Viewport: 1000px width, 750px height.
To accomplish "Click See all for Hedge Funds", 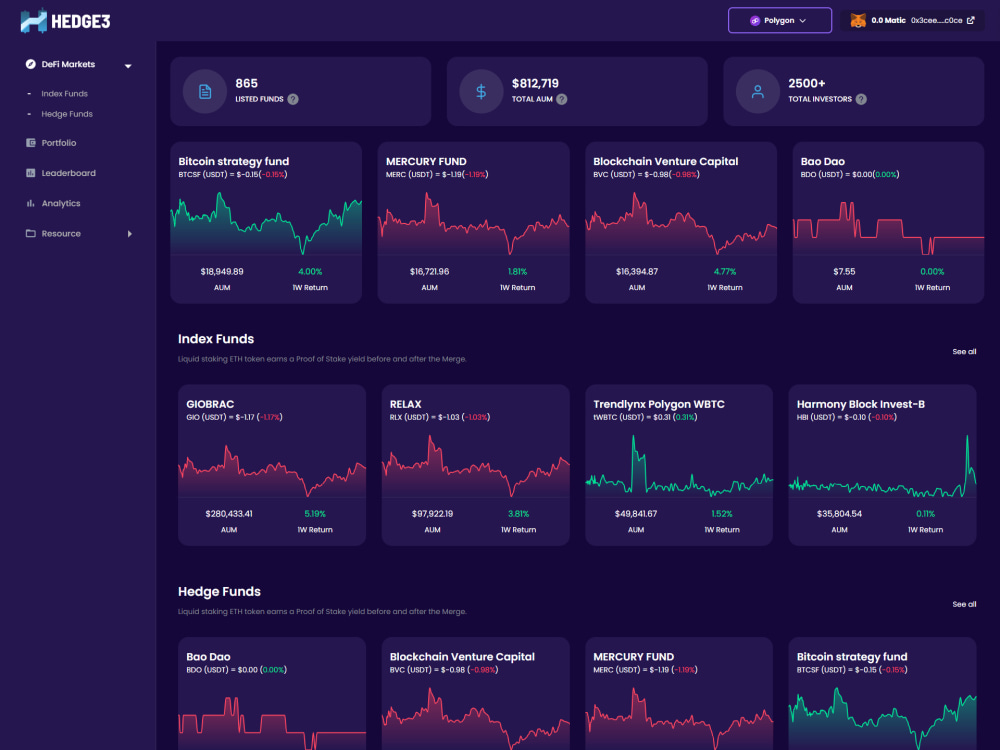I will pos(964,604).
